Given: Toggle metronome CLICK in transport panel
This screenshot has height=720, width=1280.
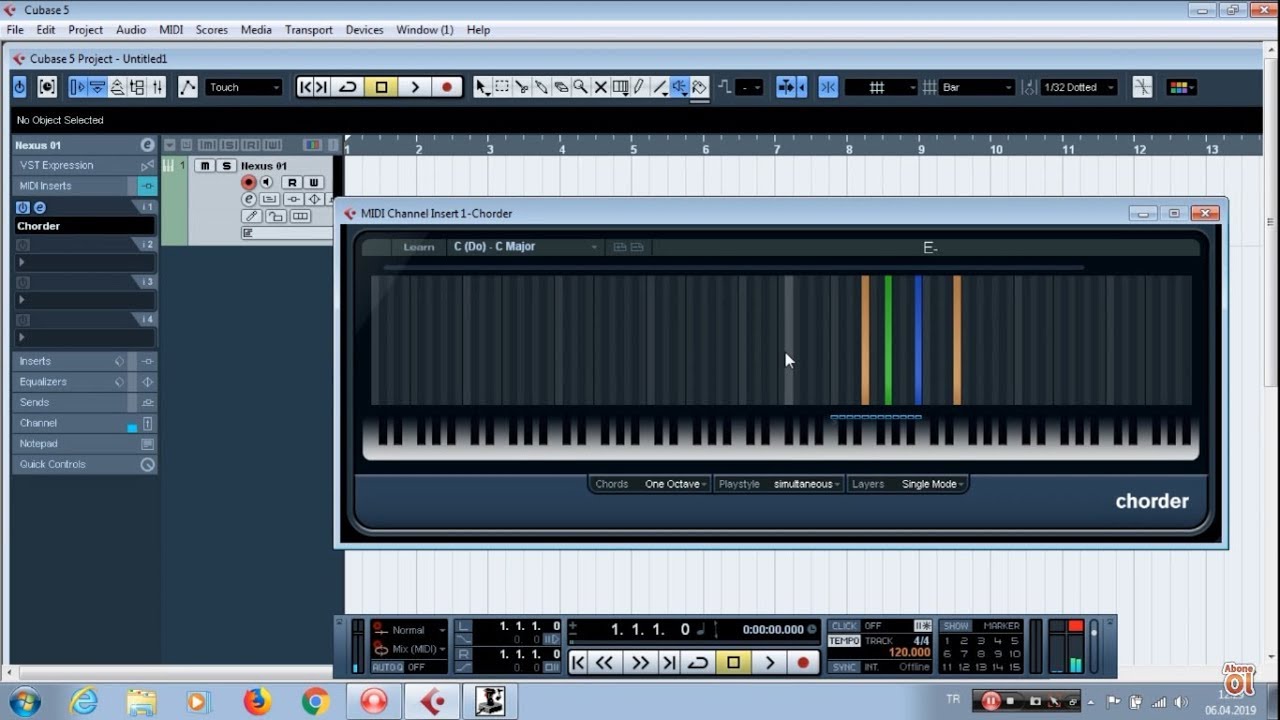Looking at the screenshot, I should pyautogui.click(x=845, y=626).
